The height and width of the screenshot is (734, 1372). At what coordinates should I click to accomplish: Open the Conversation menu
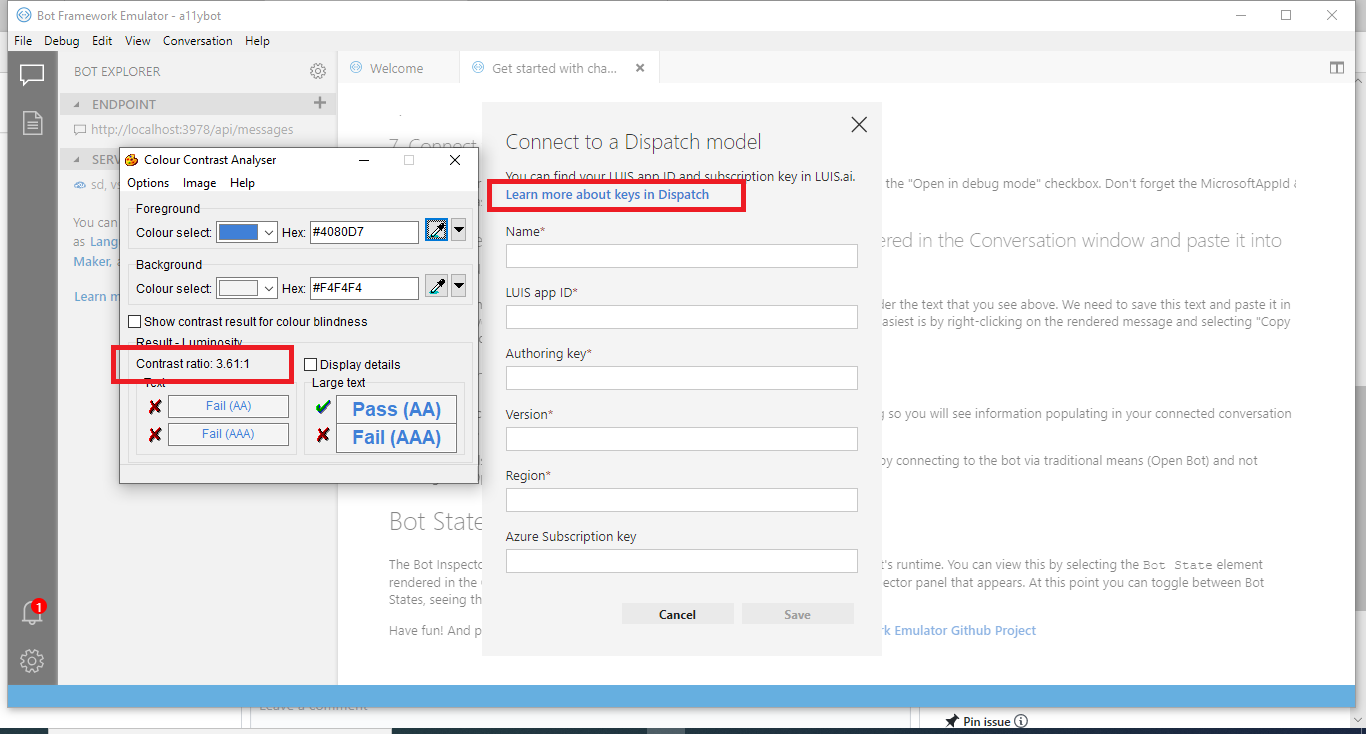(197, 41)
